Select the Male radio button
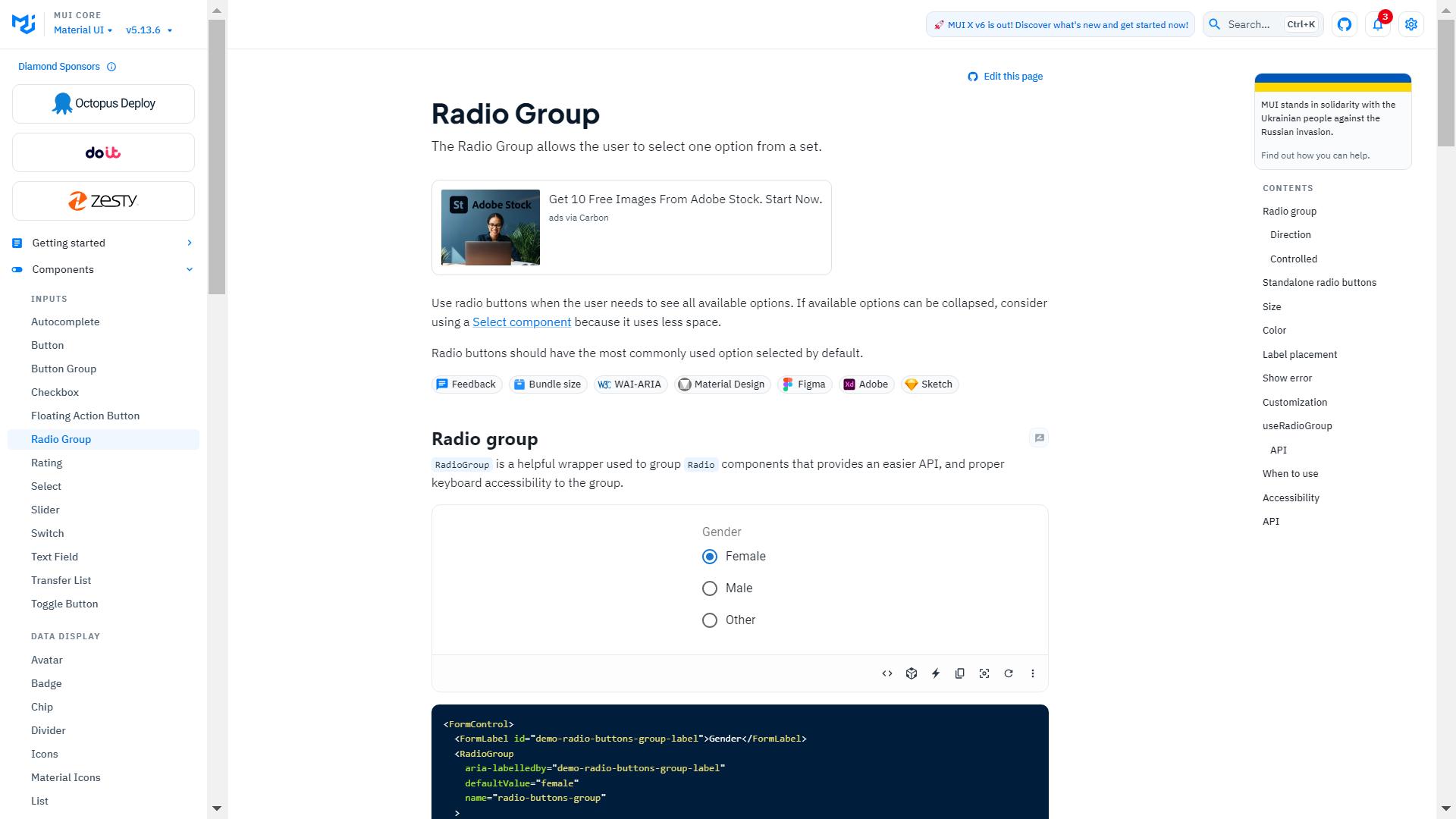Screen dimensions: 1456x819 709,587
